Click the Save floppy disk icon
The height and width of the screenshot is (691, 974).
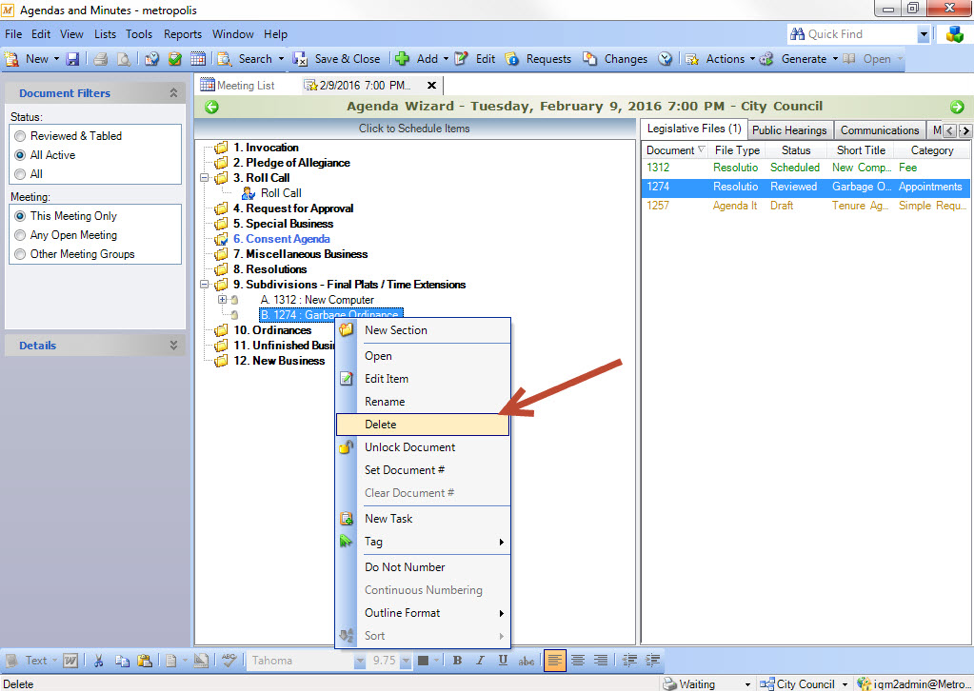pos(73,59)
